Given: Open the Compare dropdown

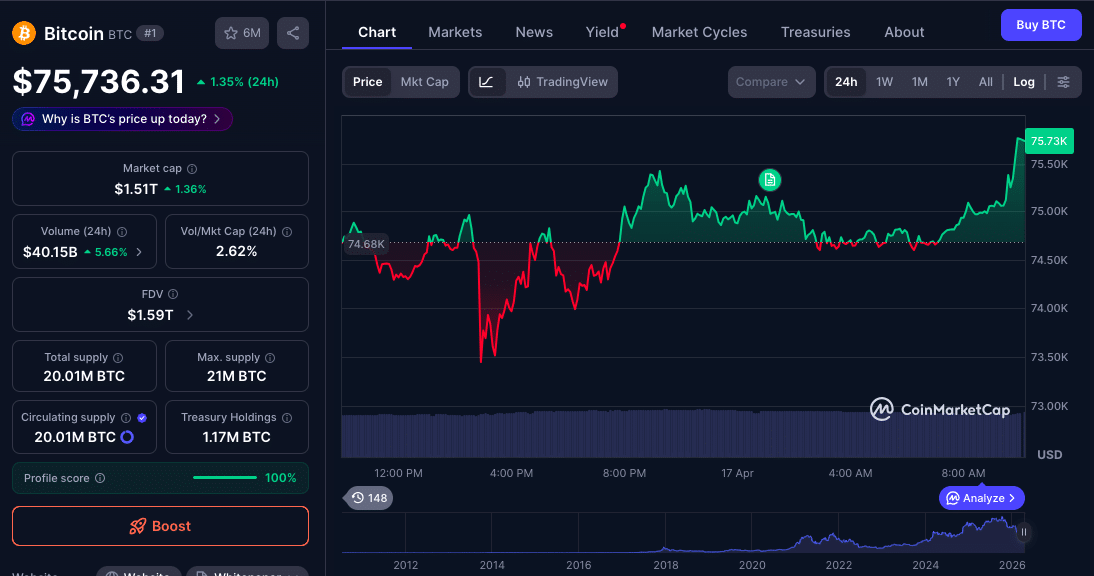Looking at the screenshot, I should (x=771, y=82).
